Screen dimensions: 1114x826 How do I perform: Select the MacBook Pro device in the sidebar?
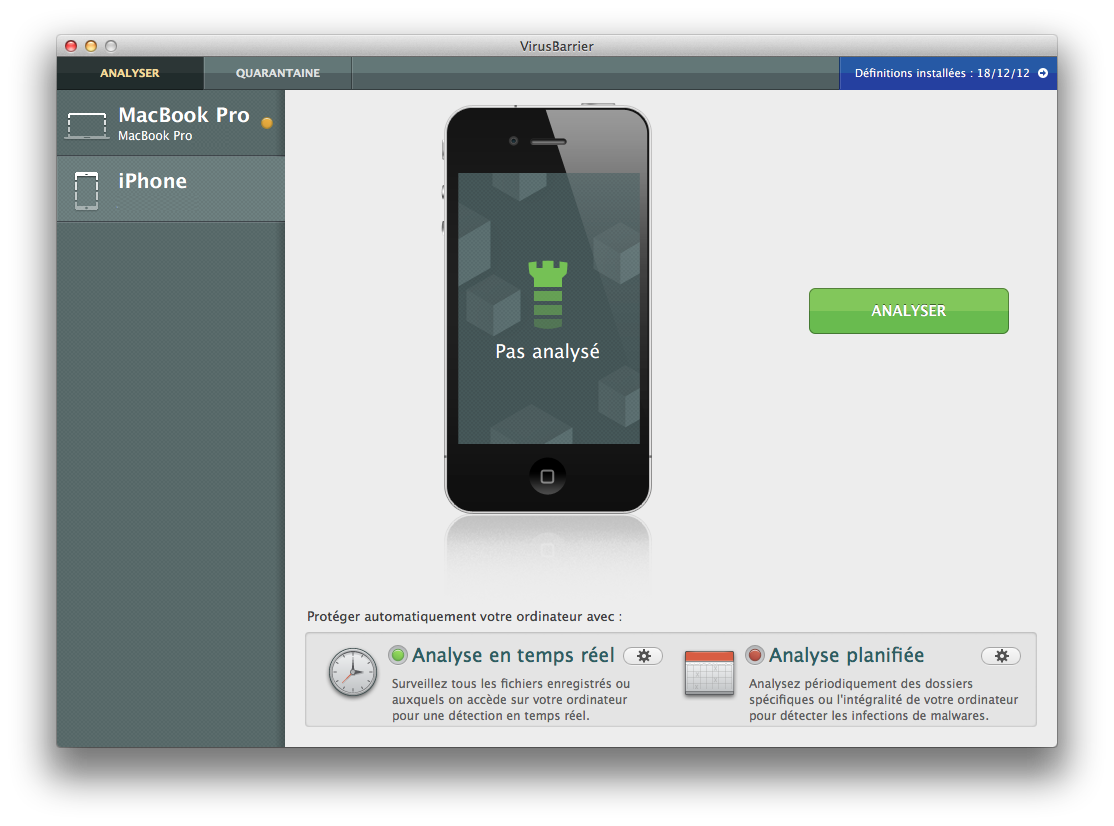(171, 123)
